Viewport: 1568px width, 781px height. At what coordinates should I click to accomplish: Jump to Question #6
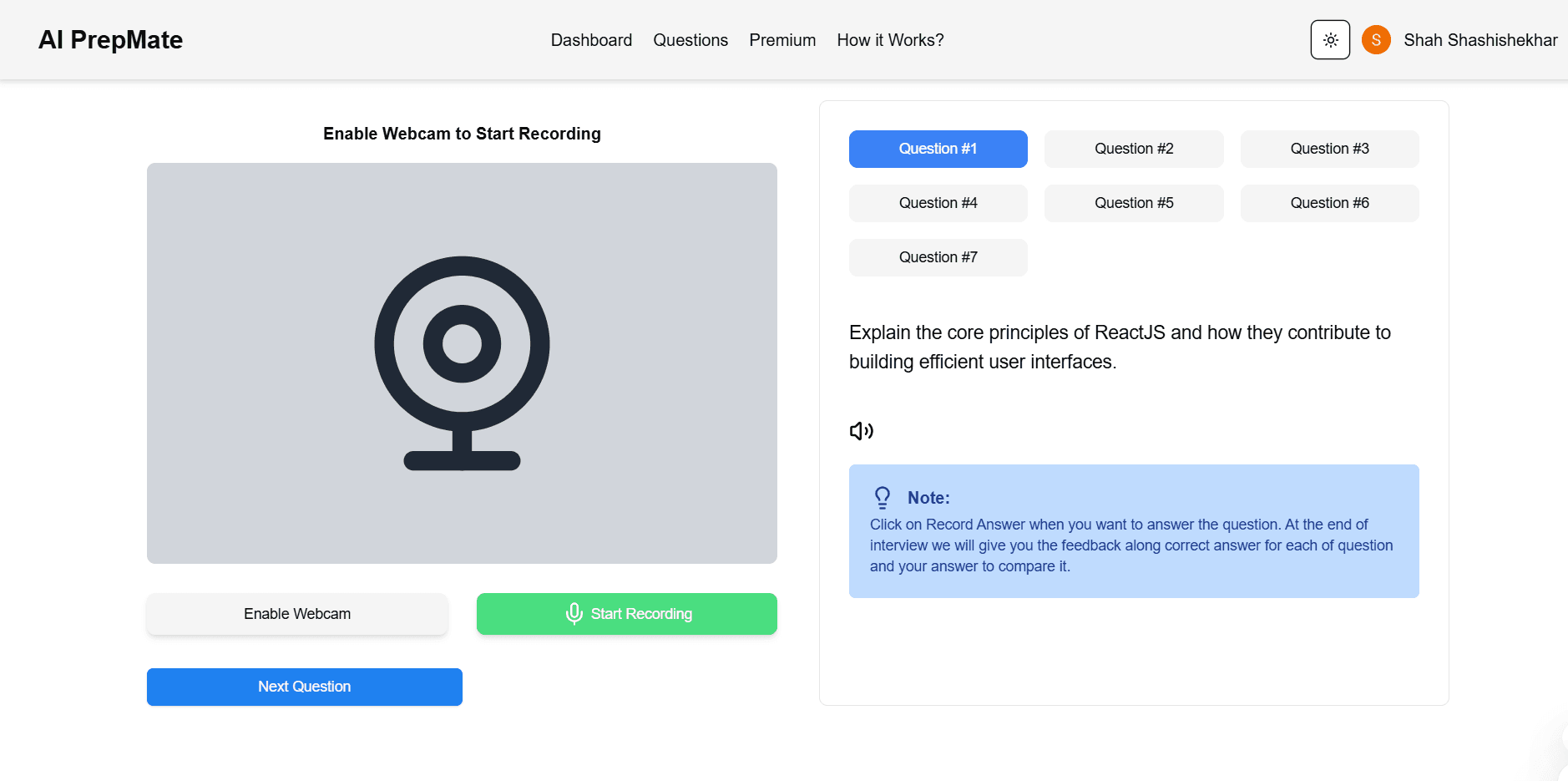pos(1330,203)
